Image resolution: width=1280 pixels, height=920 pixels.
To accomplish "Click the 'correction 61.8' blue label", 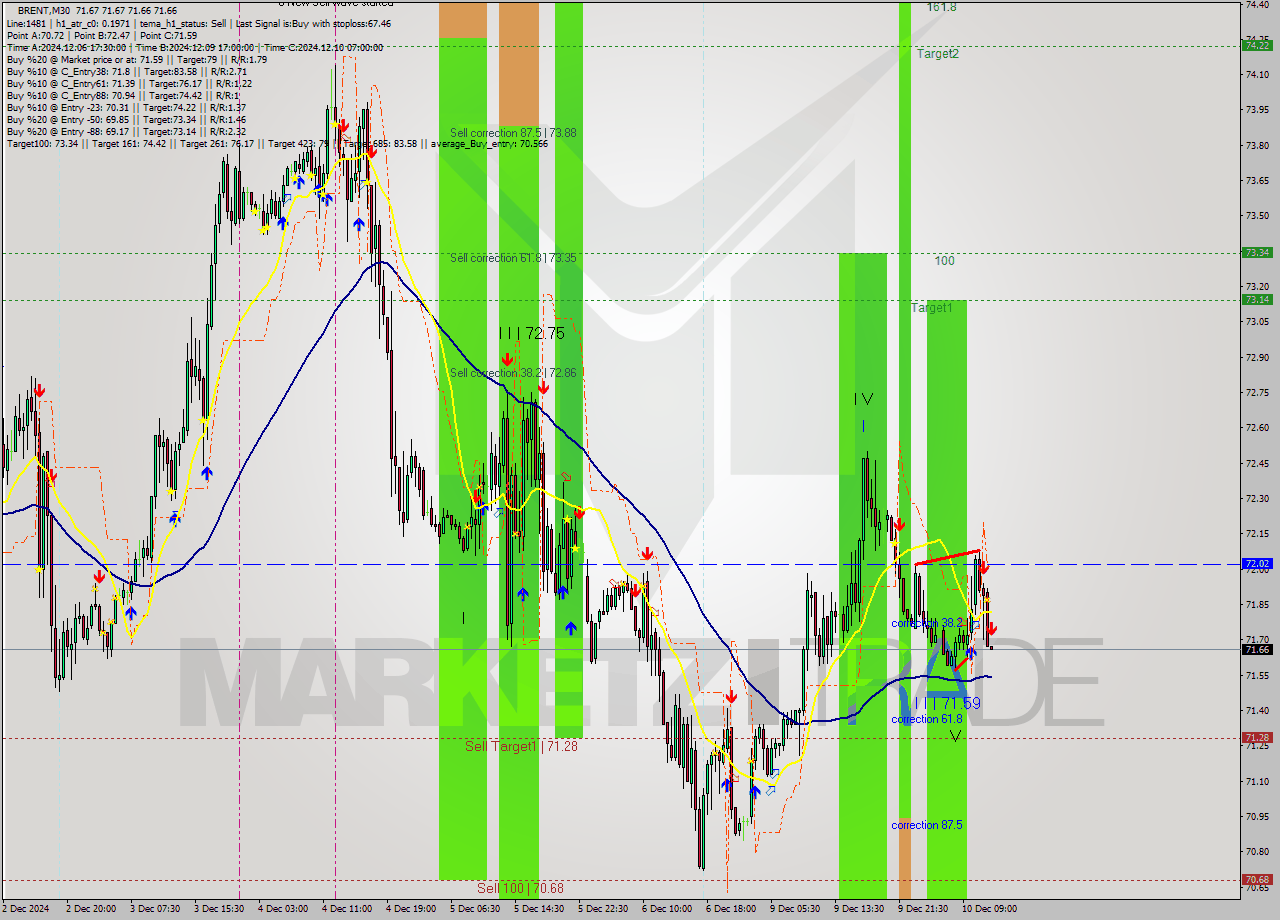I will [927, 719].
